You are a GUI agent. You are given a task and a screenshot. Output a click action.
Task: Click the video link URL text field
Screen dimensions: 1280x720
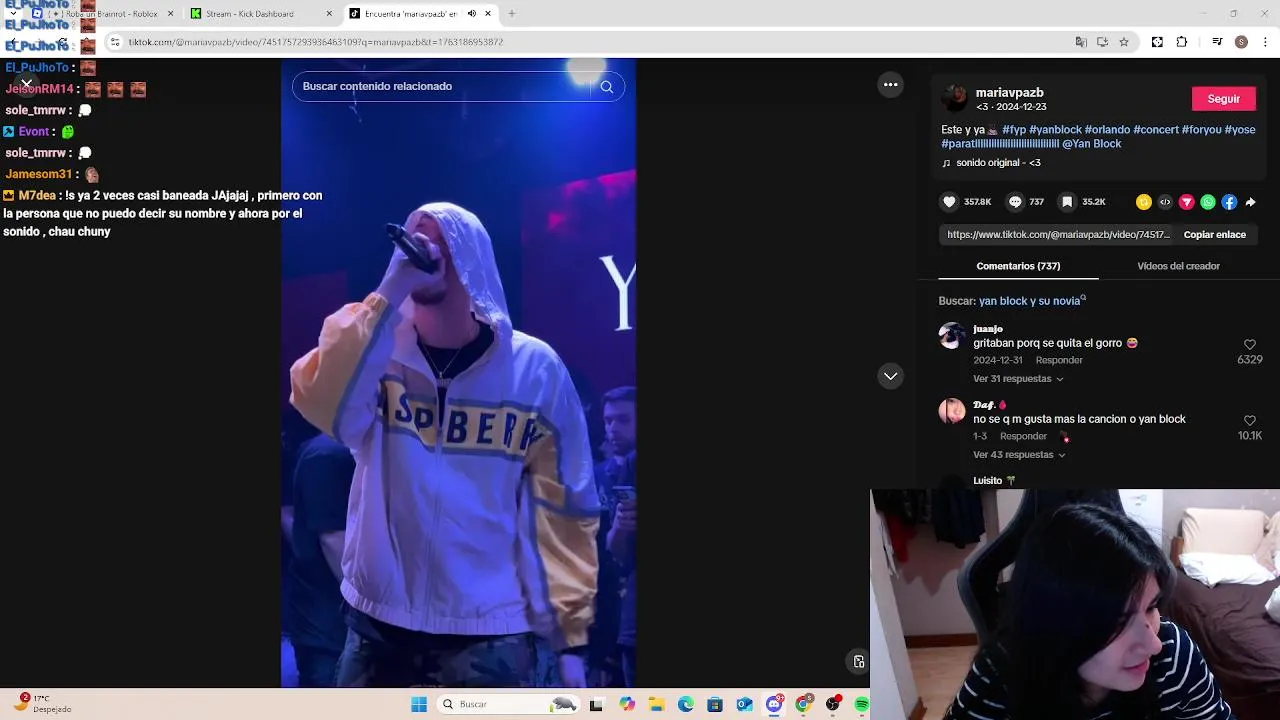click(1058, 235)
